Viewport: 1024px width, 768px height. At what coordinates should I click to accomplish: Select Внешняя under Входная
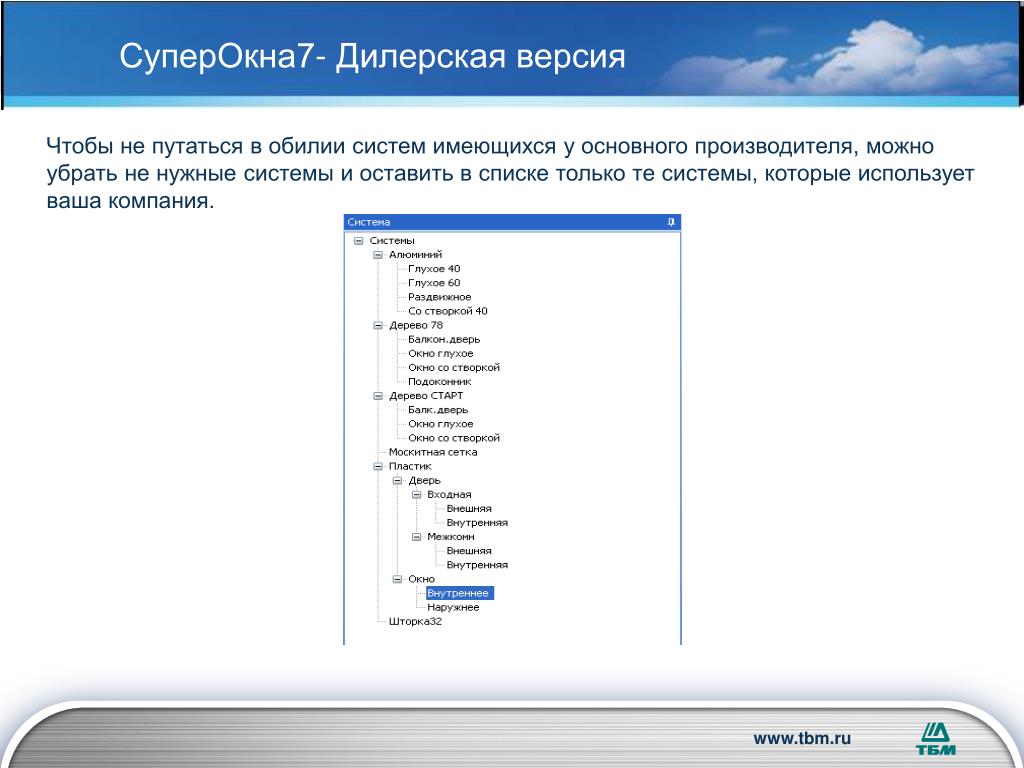(469, 509)
